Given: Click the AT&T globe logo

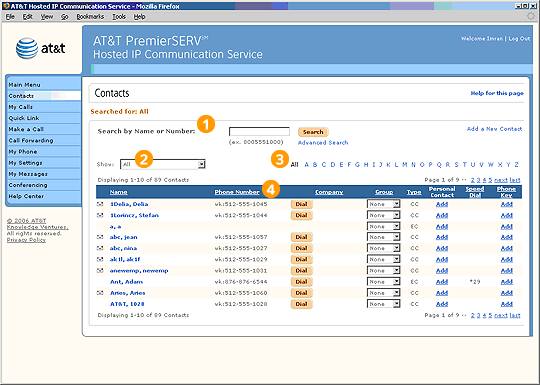Looking at the screenshot, I should click(27, 48).
